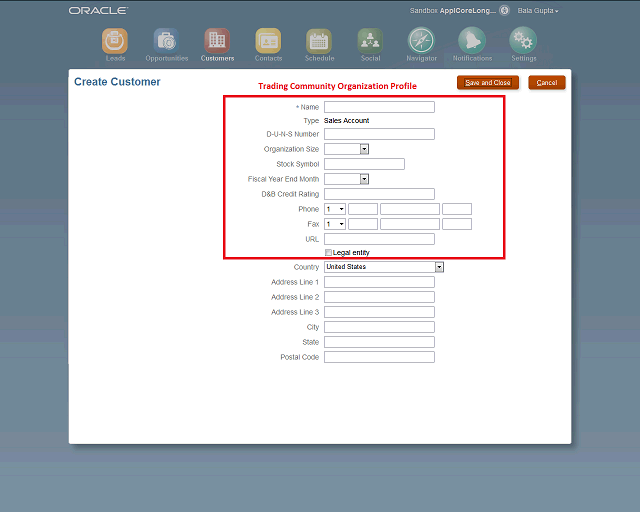
Task: Open the Fax country code dropdown
Action: 335,224
